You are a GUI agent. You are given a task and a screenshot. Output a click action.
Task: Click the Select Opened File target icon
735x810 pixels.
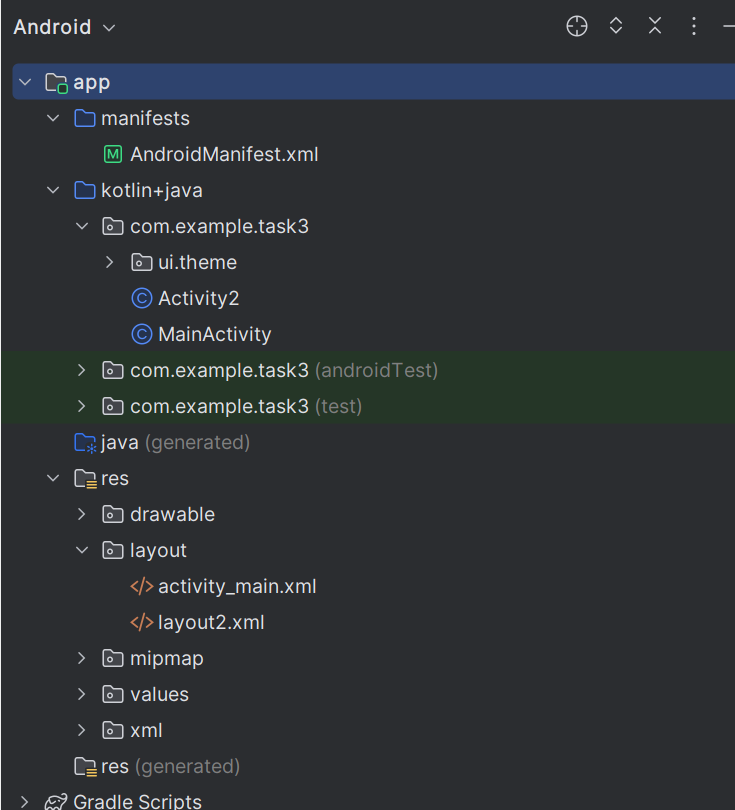577,27
